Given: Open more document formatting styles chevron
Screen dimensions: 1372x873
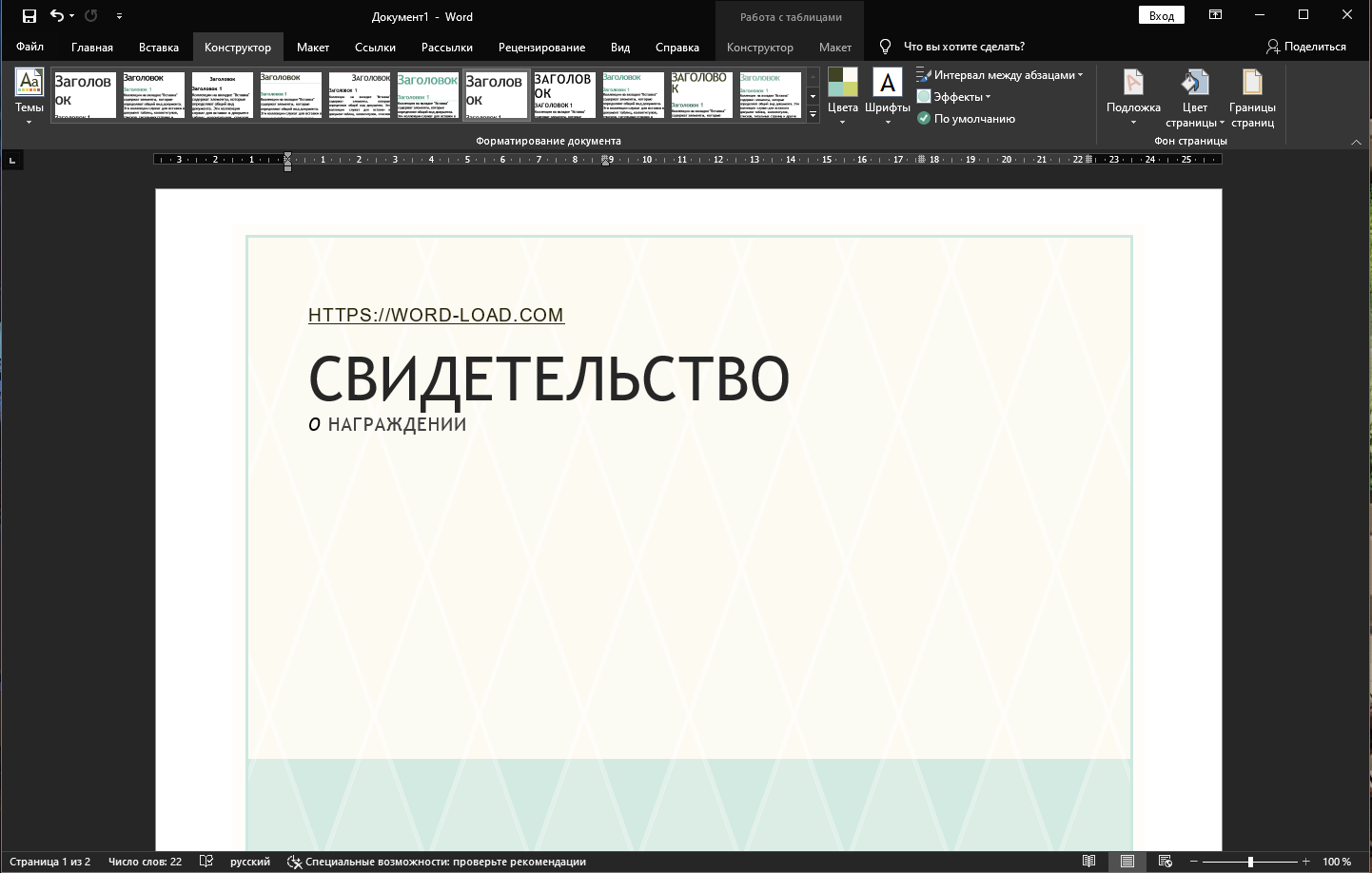Looking at the screenshot, I should 813,115.
